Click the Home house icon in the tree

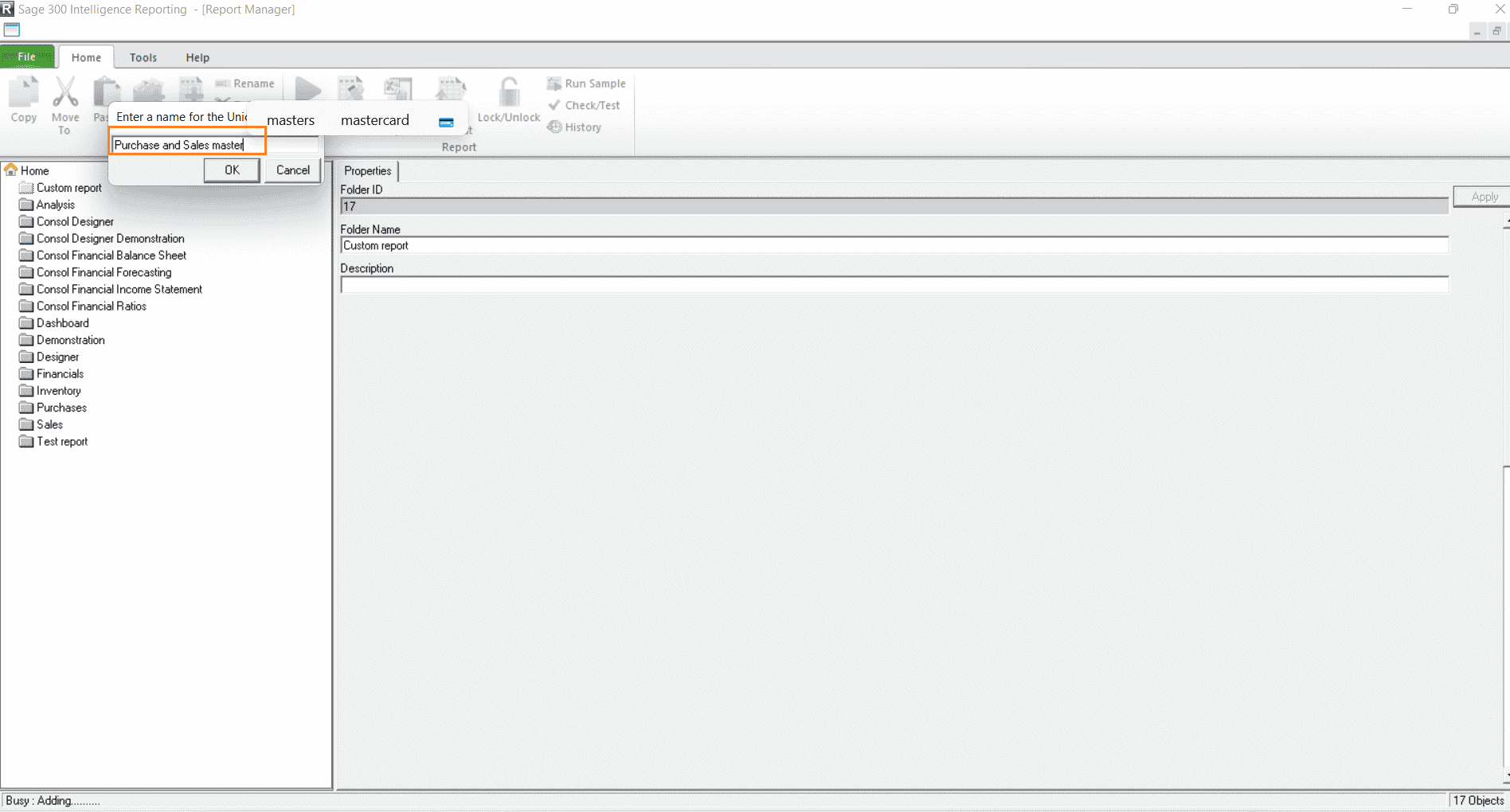(11, 170)
